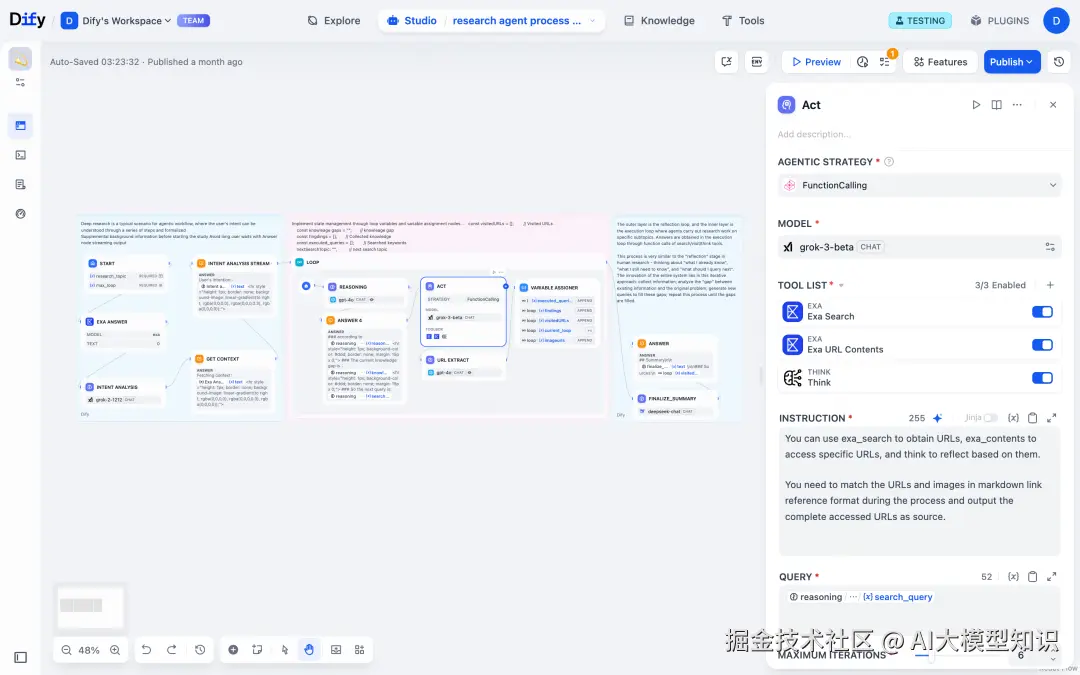Open grok-3-beta model parameter settings icon

pyautogui.click(x=1050, y=247)
